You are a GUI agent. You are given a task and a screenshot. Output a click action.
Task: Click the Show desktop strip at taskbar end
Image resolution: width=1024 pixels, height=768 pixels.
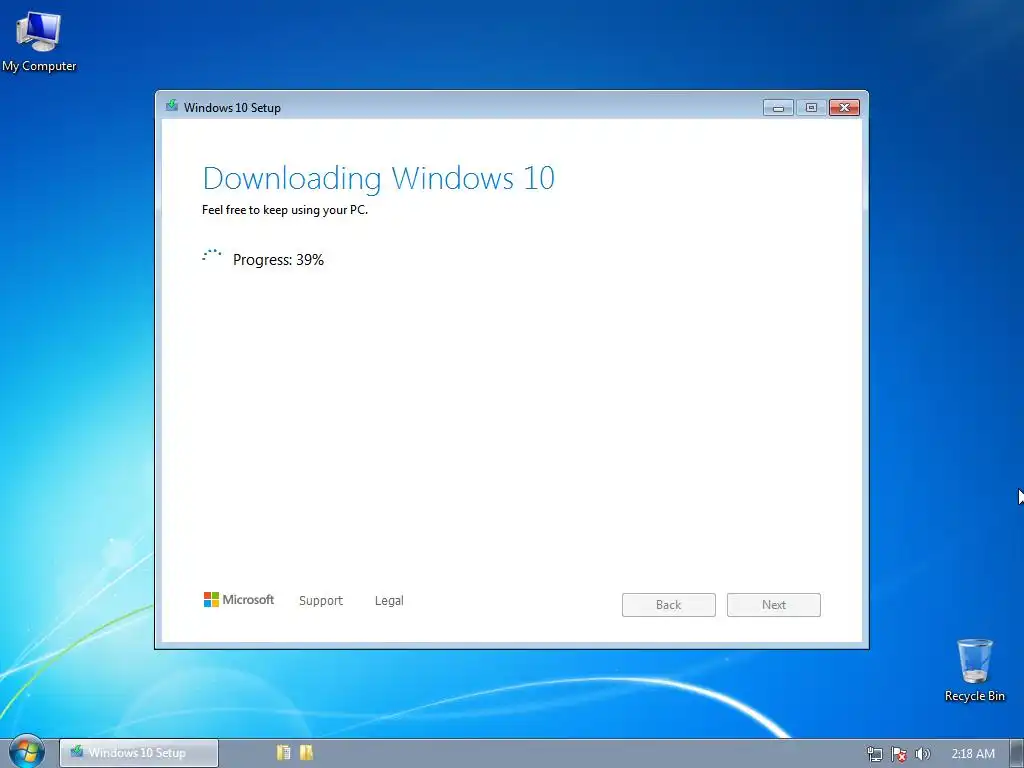[1016, 753]
